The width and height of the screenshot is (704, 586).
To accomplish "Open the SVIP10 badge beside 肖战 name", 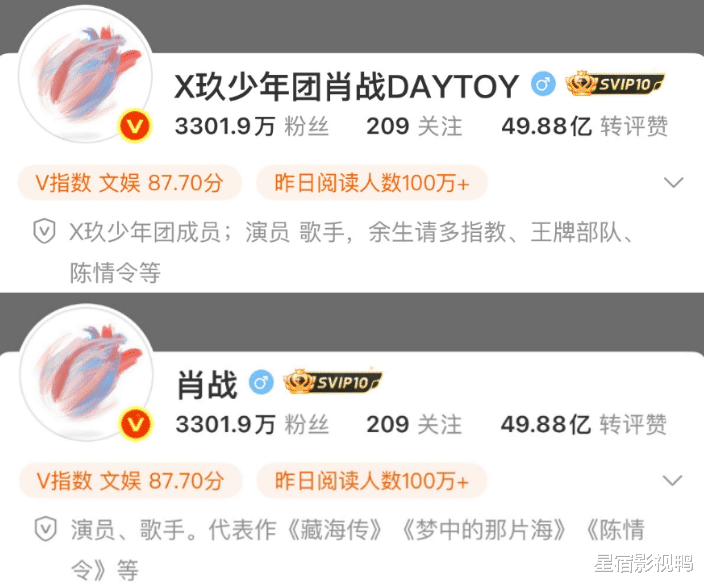I will click(x=333, y=383).
